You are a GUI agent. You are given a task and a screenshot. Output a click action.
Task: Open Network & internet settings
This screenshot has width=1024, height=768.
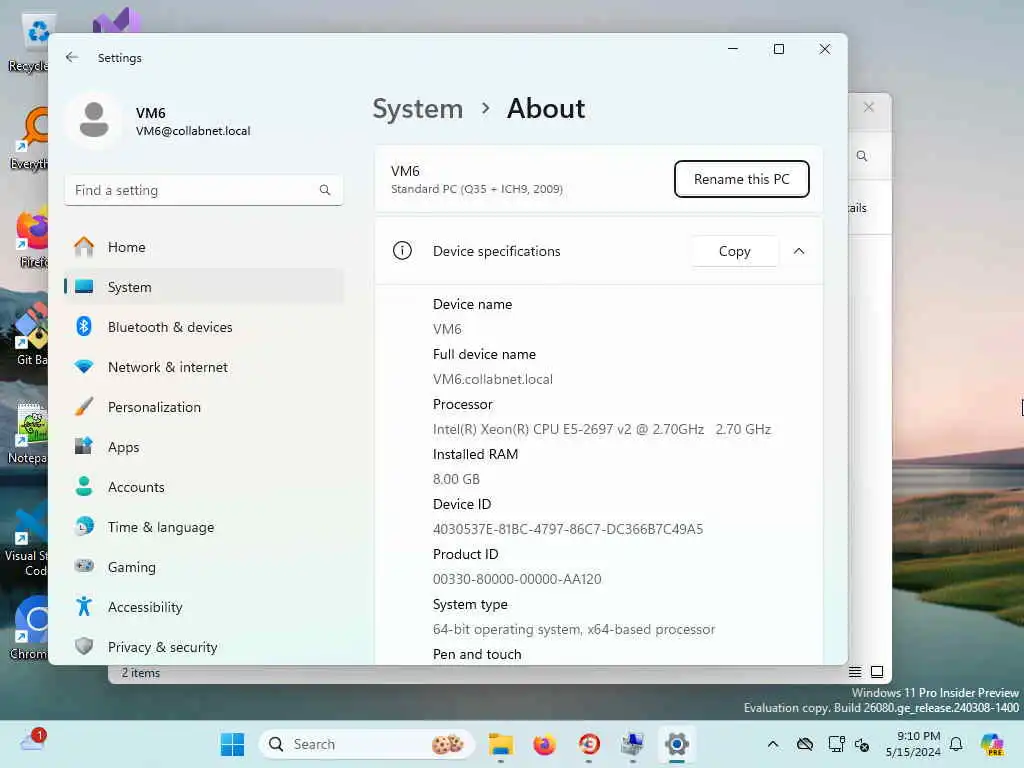203,367
